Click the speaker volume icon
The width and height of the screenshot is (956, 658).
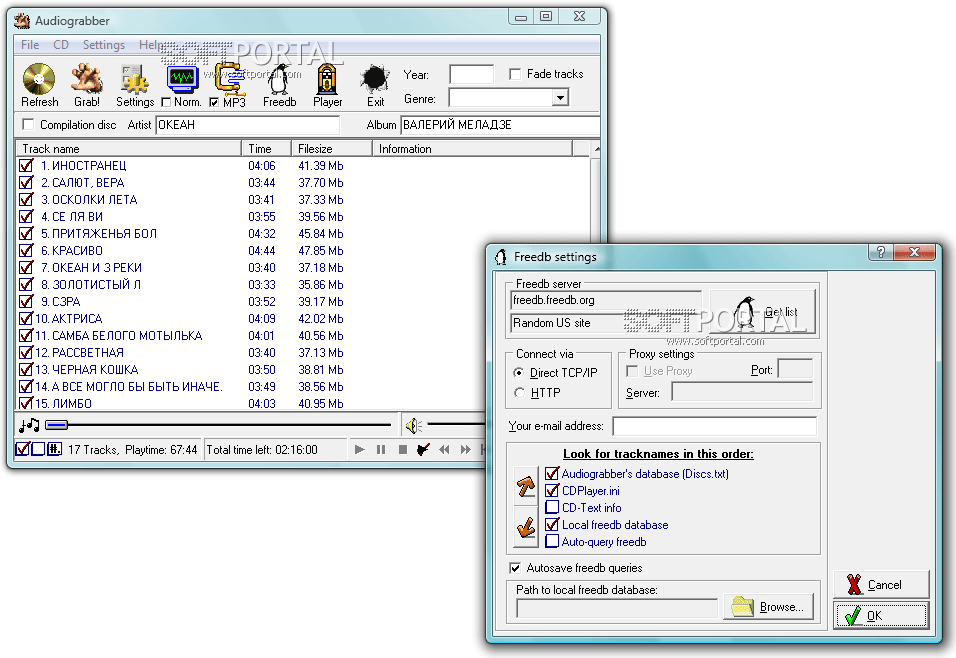413,425
